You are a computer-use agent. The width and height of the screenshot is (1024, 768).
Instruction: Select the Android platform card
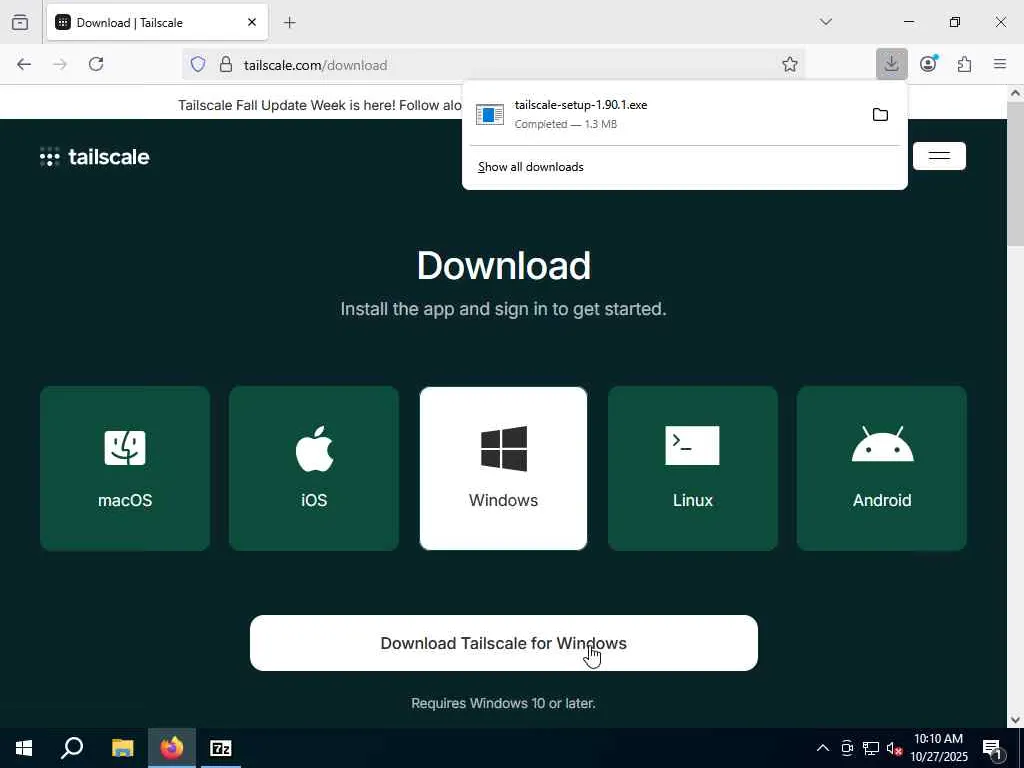(x=882, y=468)
